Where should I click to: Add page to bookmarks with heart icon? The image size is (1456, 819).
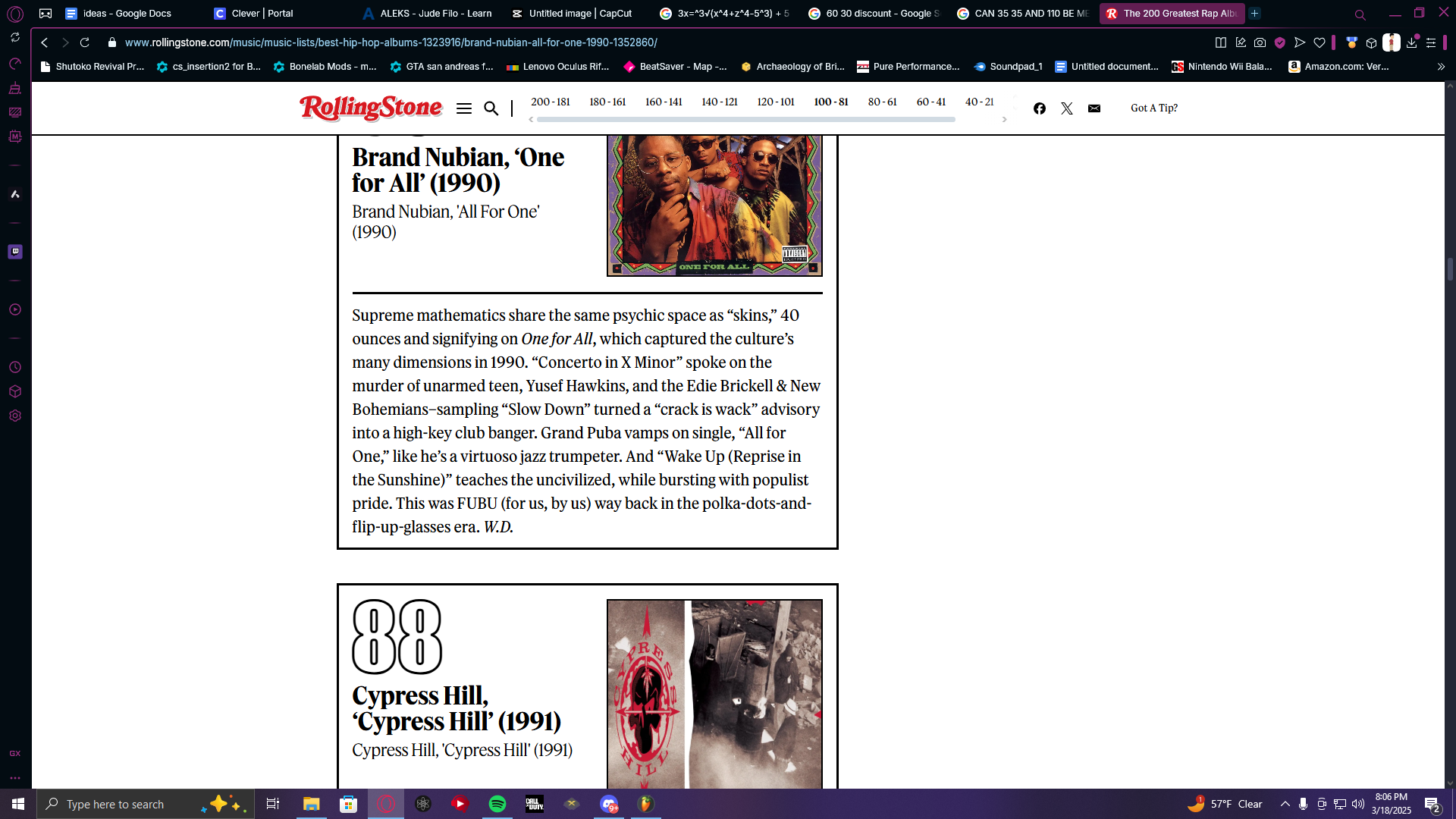point(1319,42)
